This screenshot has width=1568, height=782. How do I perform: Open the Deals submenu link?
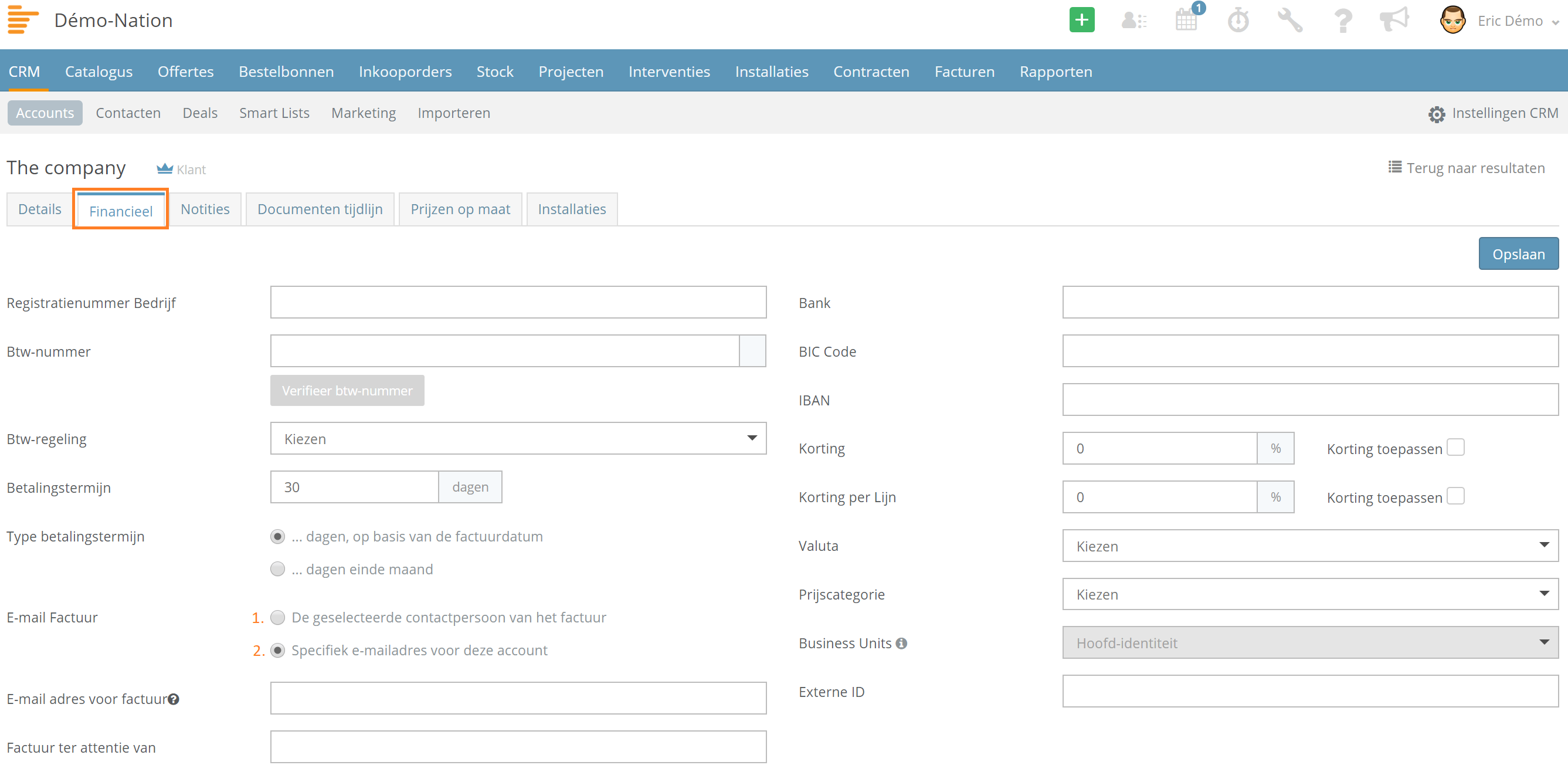tap(199, 113)
